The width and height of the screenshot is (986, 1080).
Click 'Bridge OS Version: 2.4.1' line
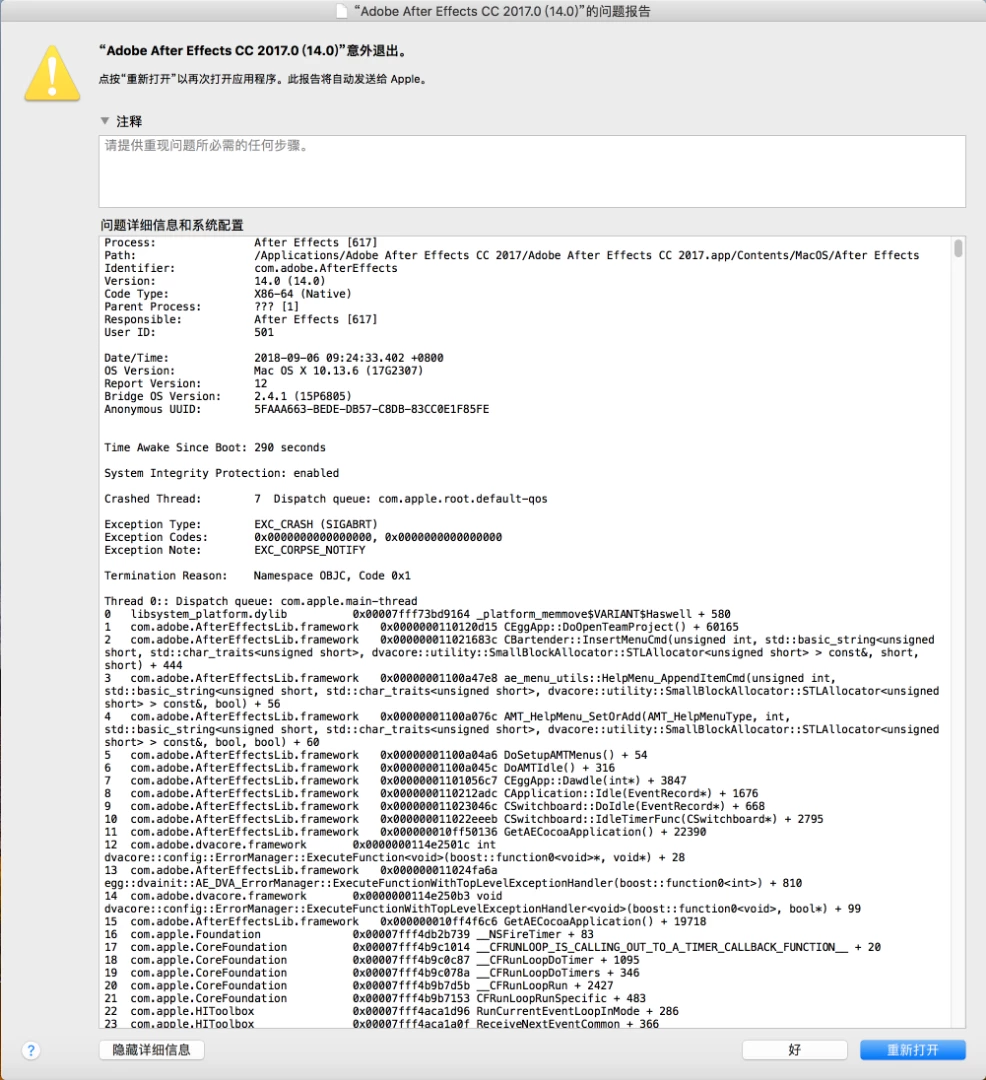(x=227, y=396)
